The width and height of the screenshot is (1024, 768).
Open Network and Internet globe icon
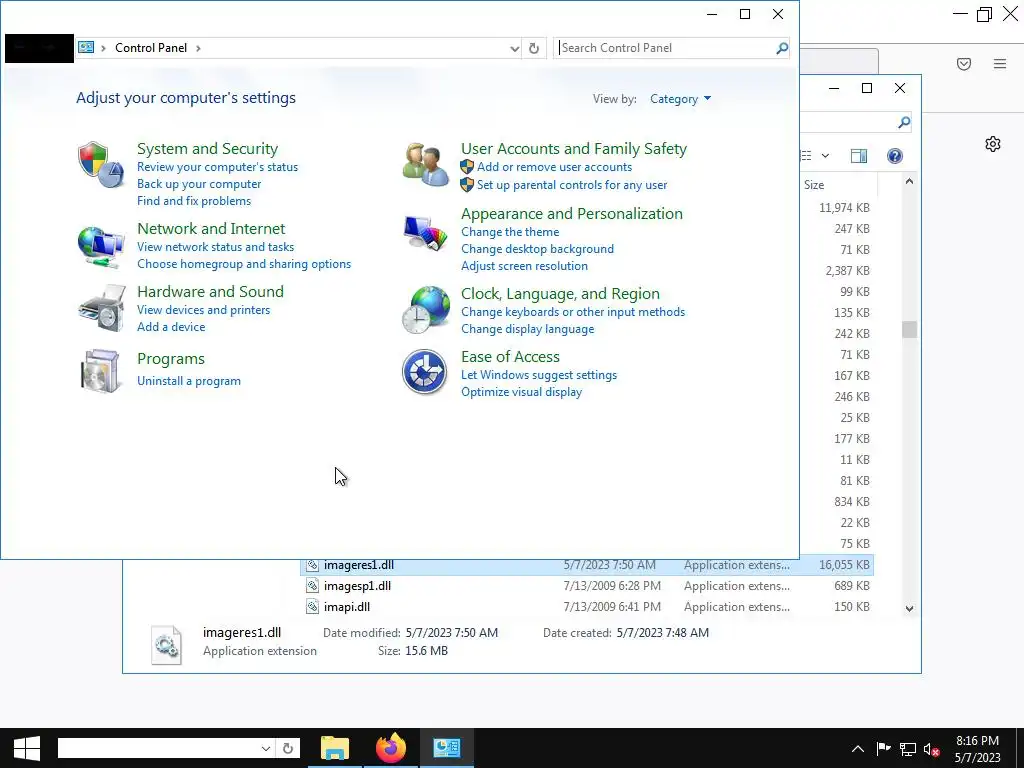tap(101, 247)
